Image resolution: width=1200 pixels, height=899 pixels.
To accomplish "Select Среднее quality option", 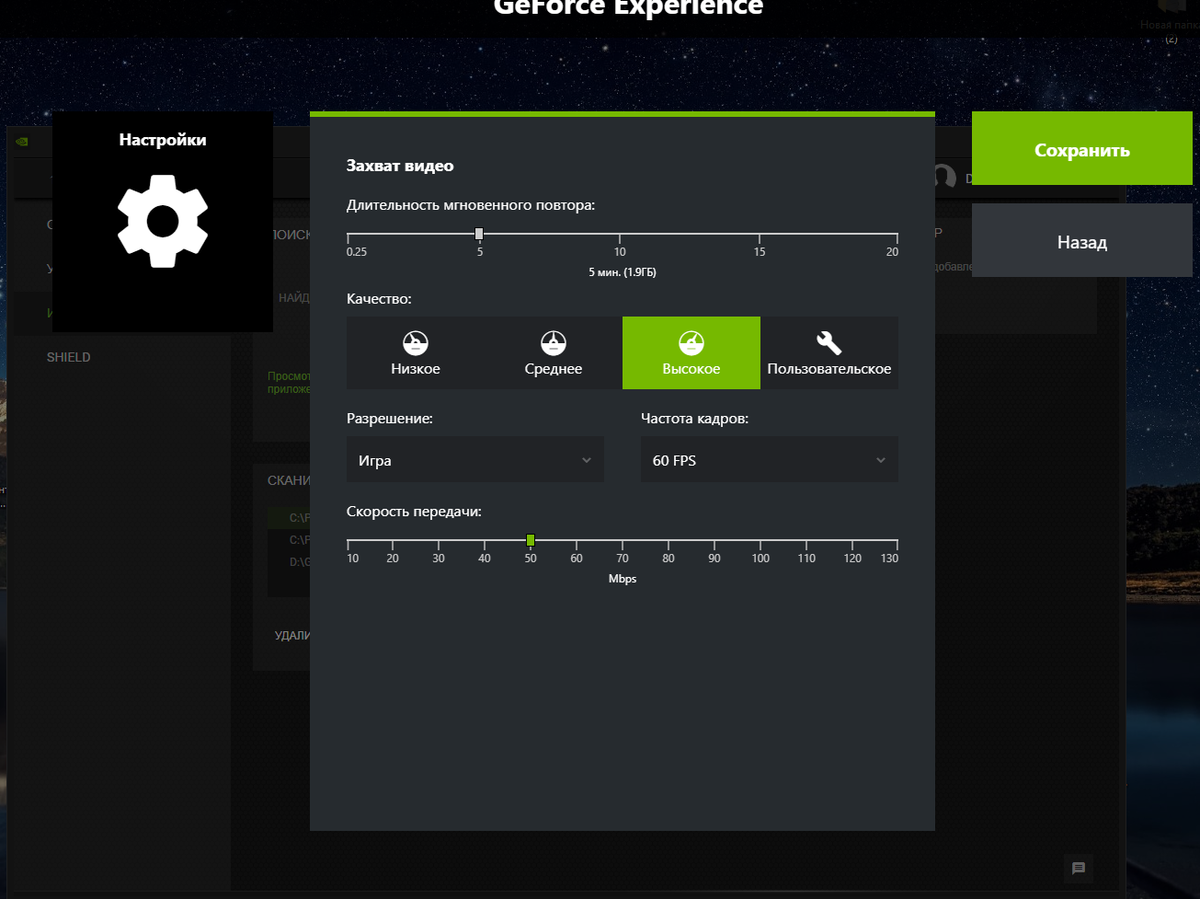I will coord(554,353).
